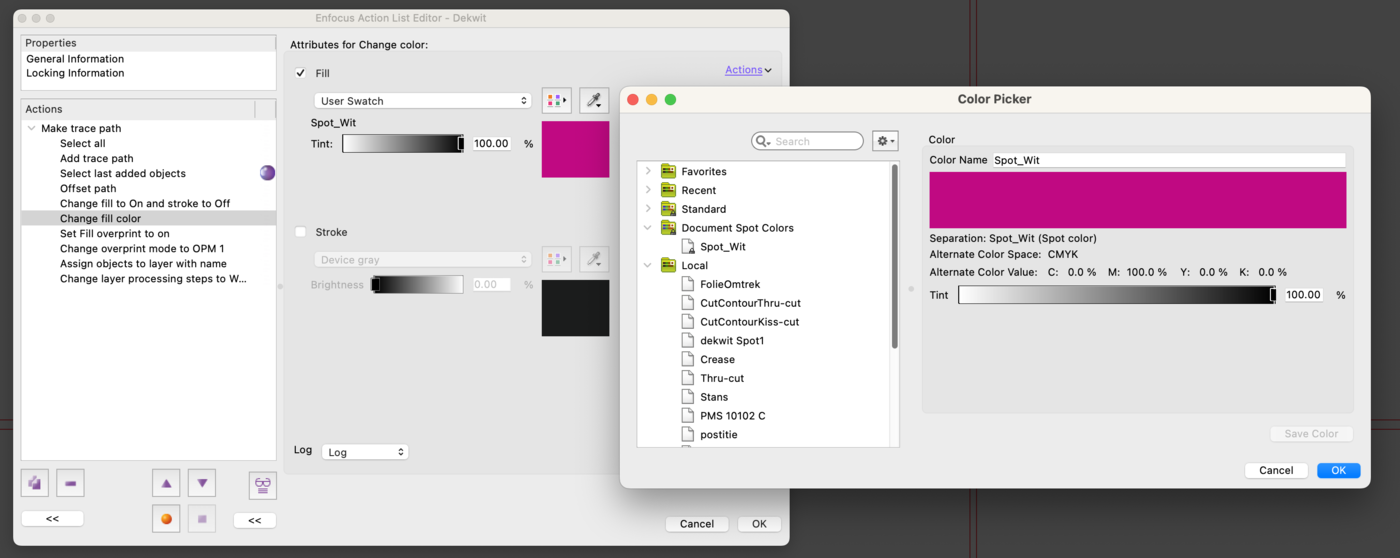
Task: Click the Local folder icon
Action: pyautogui.click(x=668, y=265)
